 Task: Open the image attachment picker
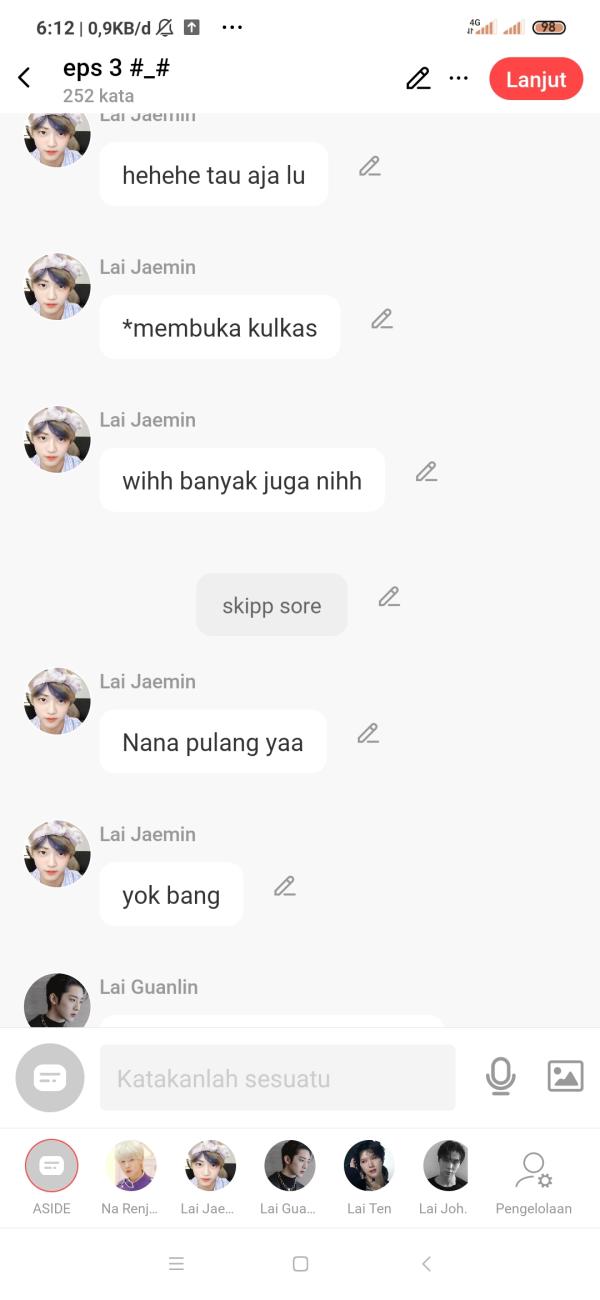[x=566, y=1076]
